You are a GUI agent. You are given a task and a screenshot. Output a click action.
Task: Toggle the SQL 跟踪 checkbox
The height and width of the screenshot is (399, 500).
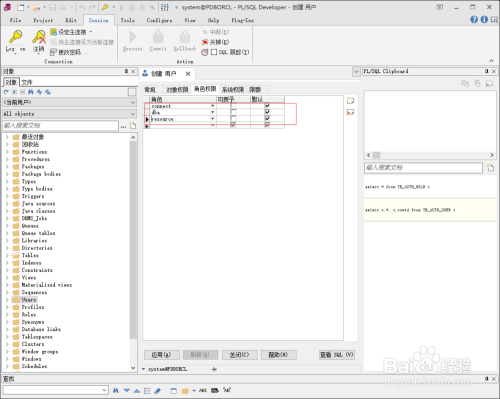tap(214, 52)
